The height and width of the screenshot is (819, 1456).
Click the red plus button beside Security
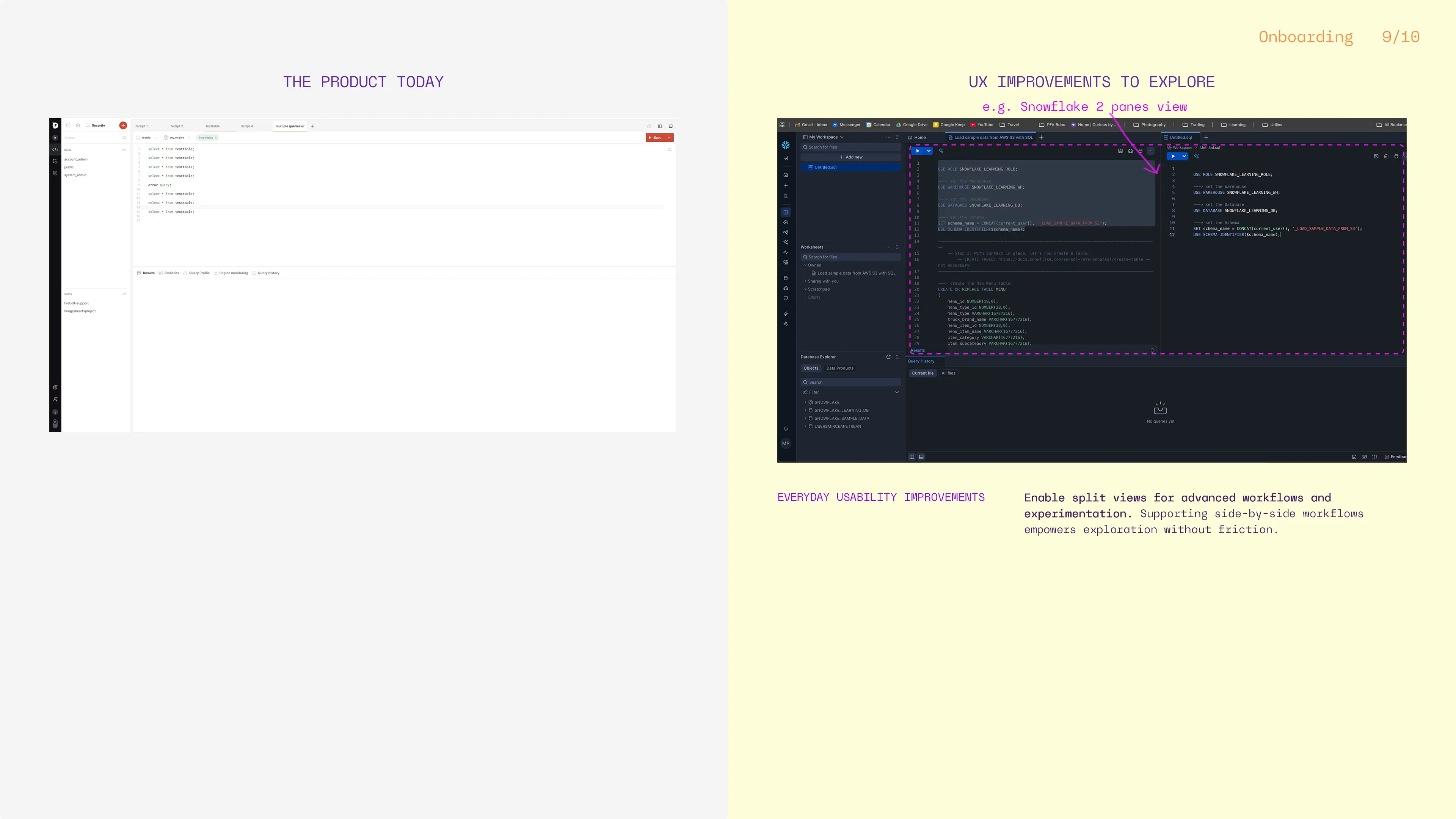122,126
